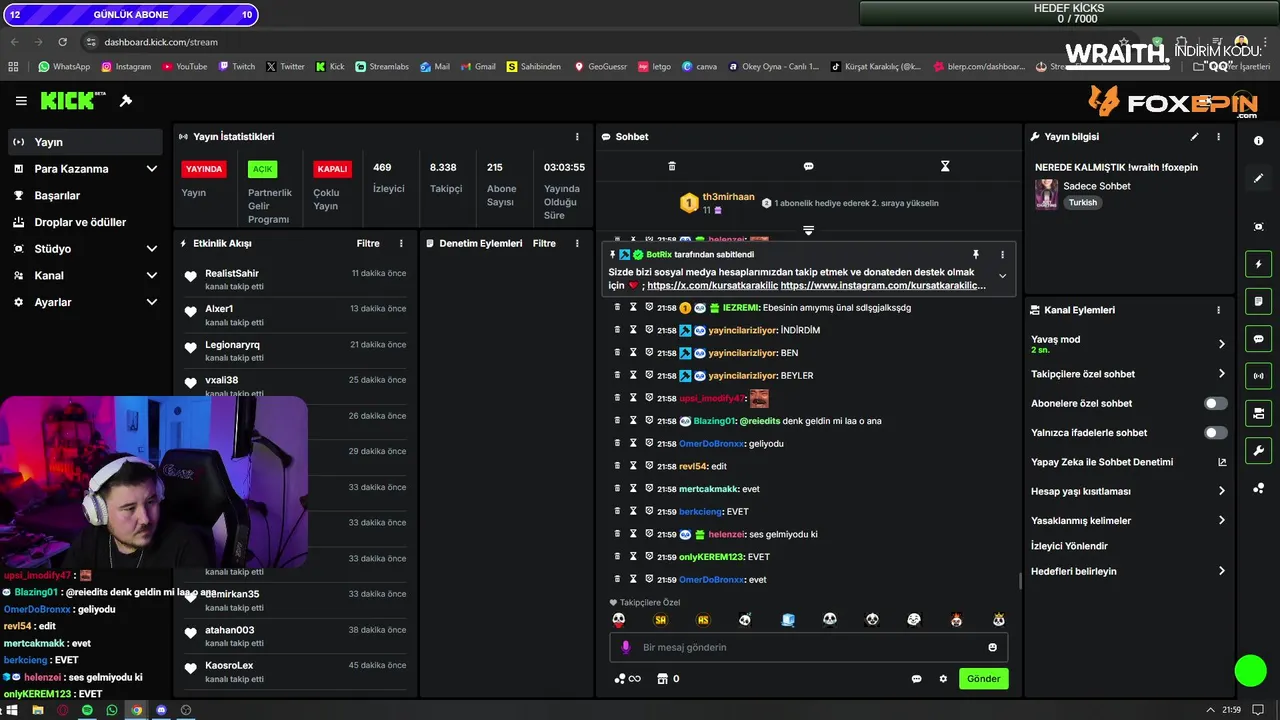1280x720 pixels.
Task: Insert the AS emote
Action: [x=703, y=620]
